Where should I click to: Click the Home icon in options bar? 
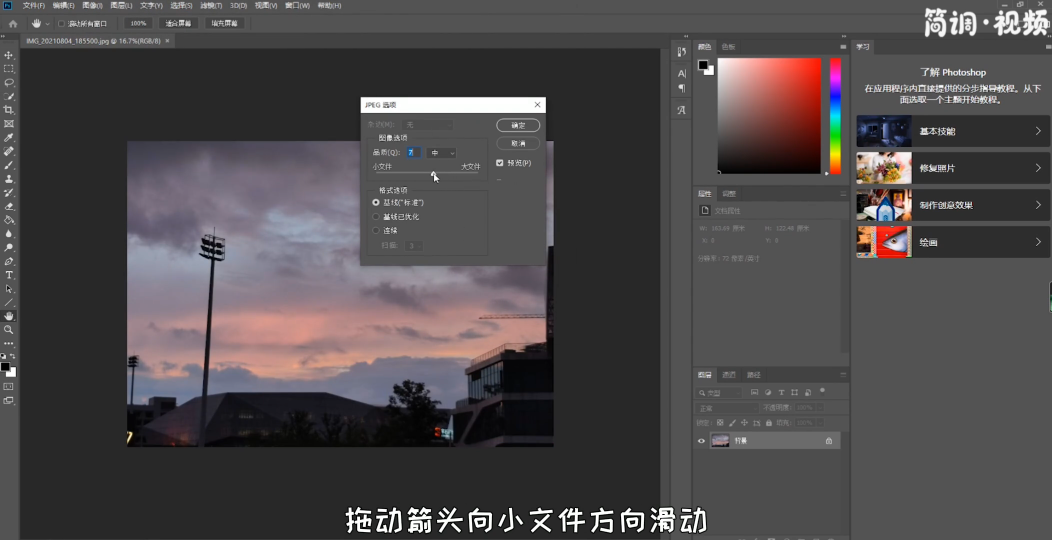point(13,23)
